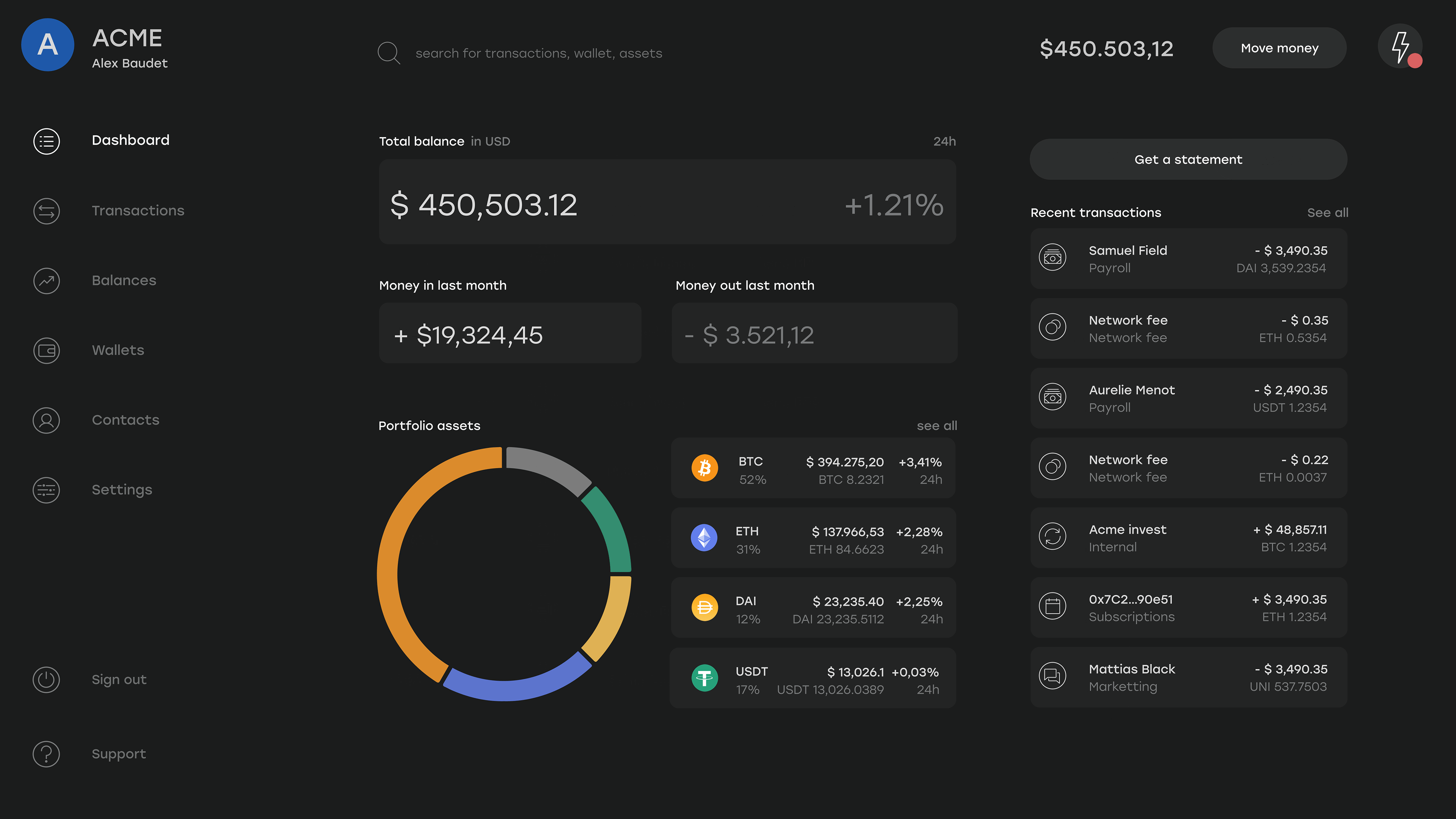Screen dimensions: 1456x819
Task: Click the lightning bolt notifications icon
Action: [x=1400, y=47]
